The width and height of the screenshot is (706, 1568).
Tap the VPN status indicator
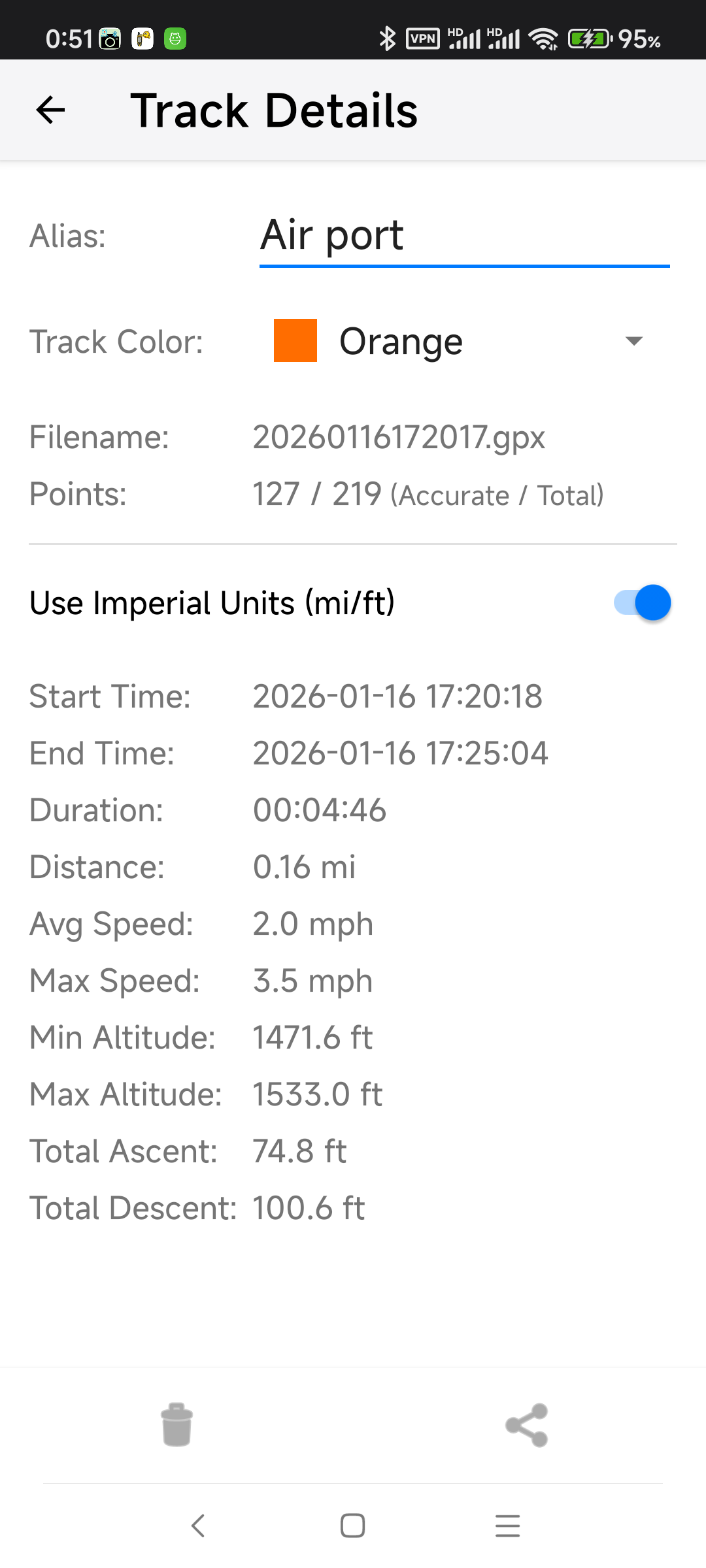tap(423, 39)
